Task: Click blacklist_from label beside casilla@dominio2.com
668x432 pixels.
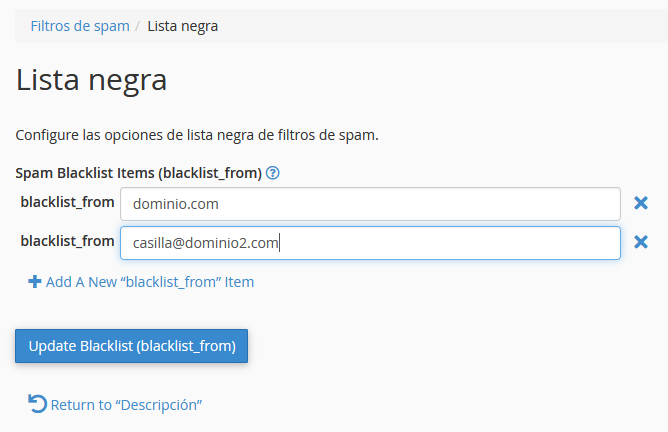Action: click(x=67, y=241)
